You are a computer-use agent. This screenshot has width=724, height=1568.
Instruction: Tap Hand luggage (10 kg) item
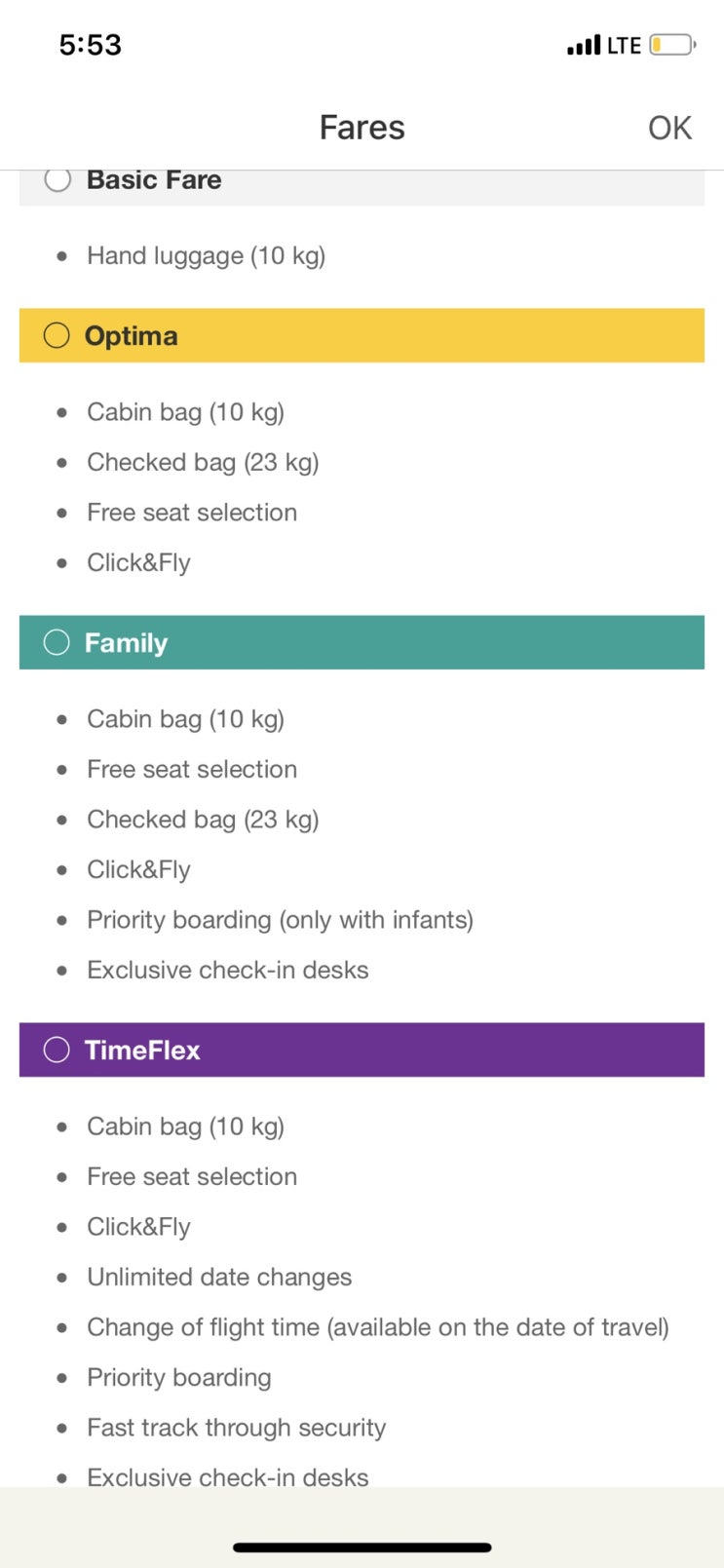(206, 255)
